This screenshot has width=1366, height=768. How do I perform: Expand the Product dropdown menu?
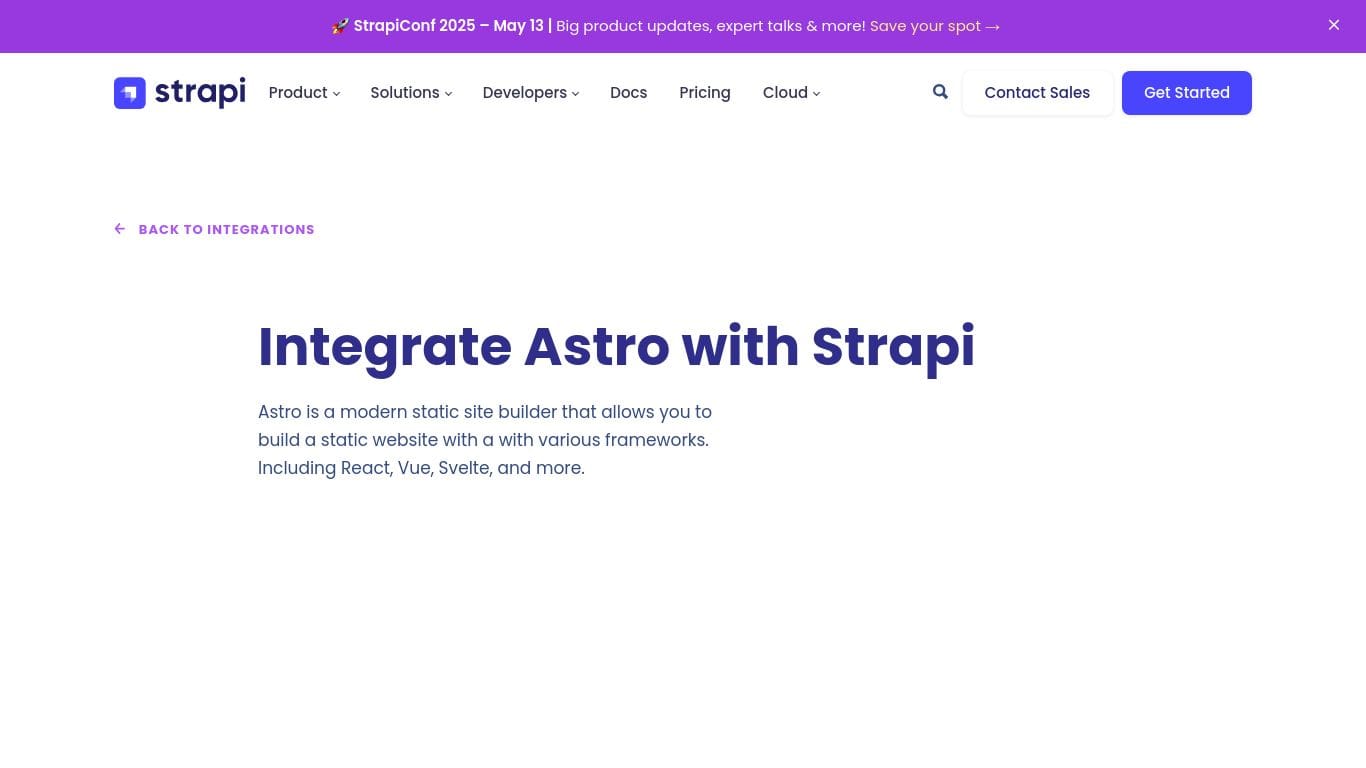[x=304, y=92]
